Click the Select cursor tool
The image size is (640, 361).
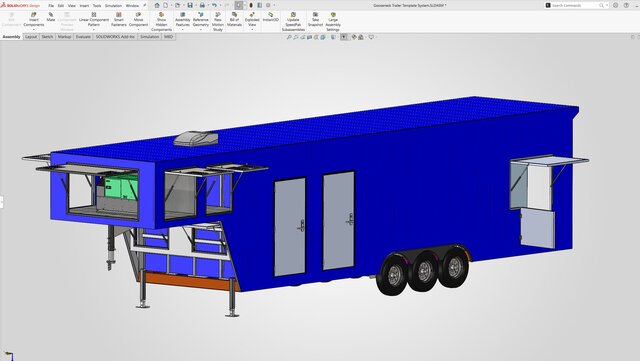pyautogui.click(x=239, y=5)
